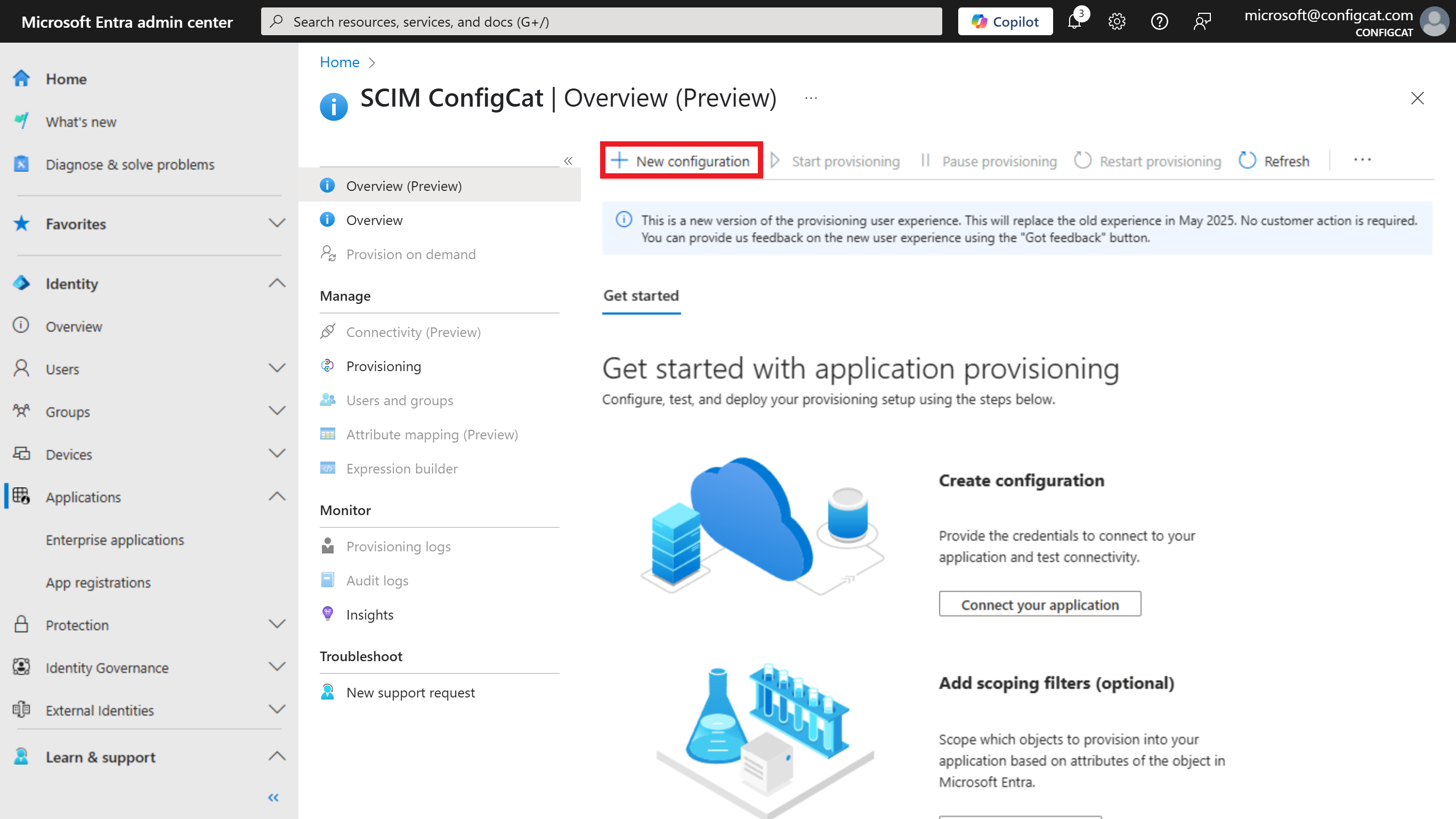Screen dimensions: 1456x819
Task: Select Overview (Preview) menu item
Action: point(440,186)
